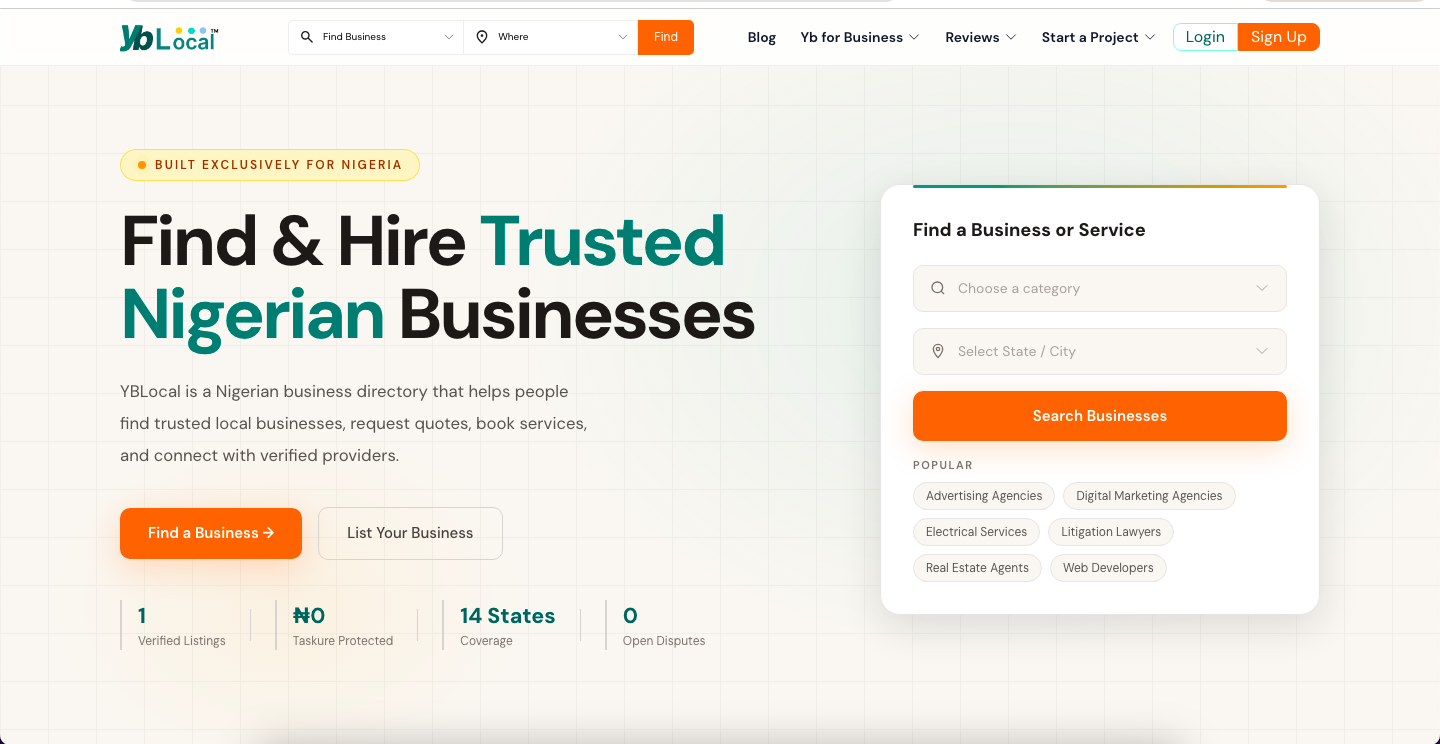Click the Verified Listings stat label
The height and width of the screenshot is (744, 1440).
pos(182,641)
